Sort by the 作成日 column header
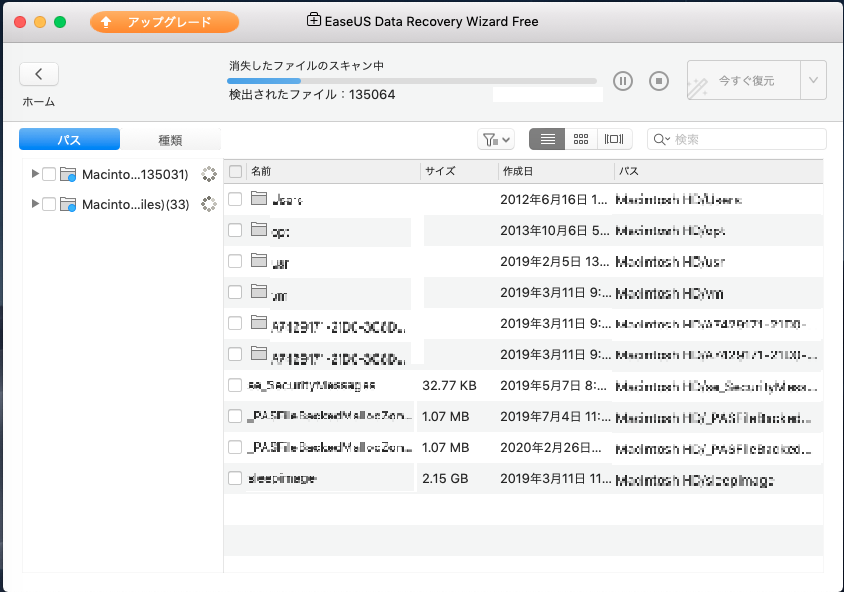The height and width of the screenshot is (592, 844). point(555,172)
